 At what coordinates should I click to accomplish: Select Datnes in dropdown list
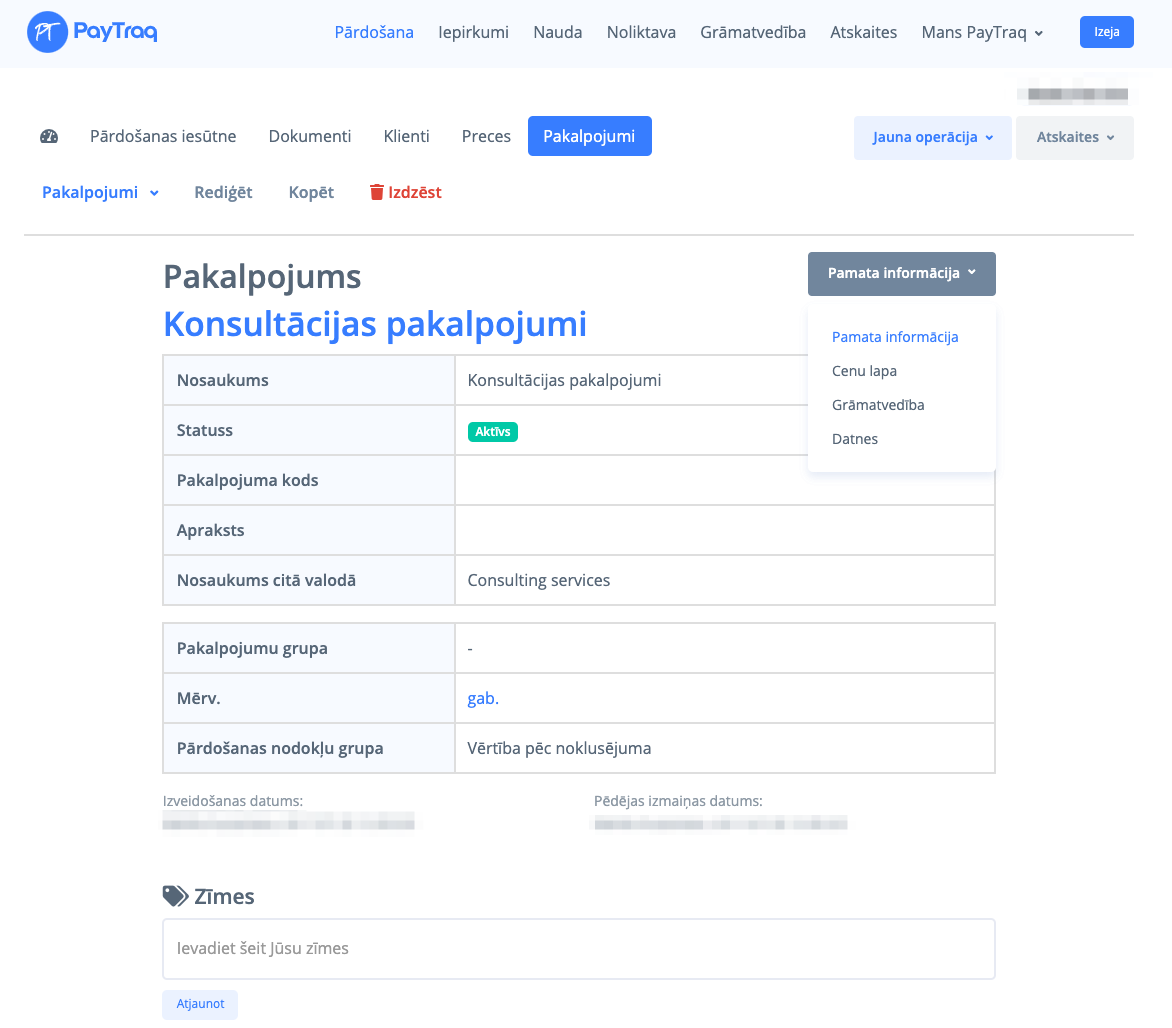[854, 439]
